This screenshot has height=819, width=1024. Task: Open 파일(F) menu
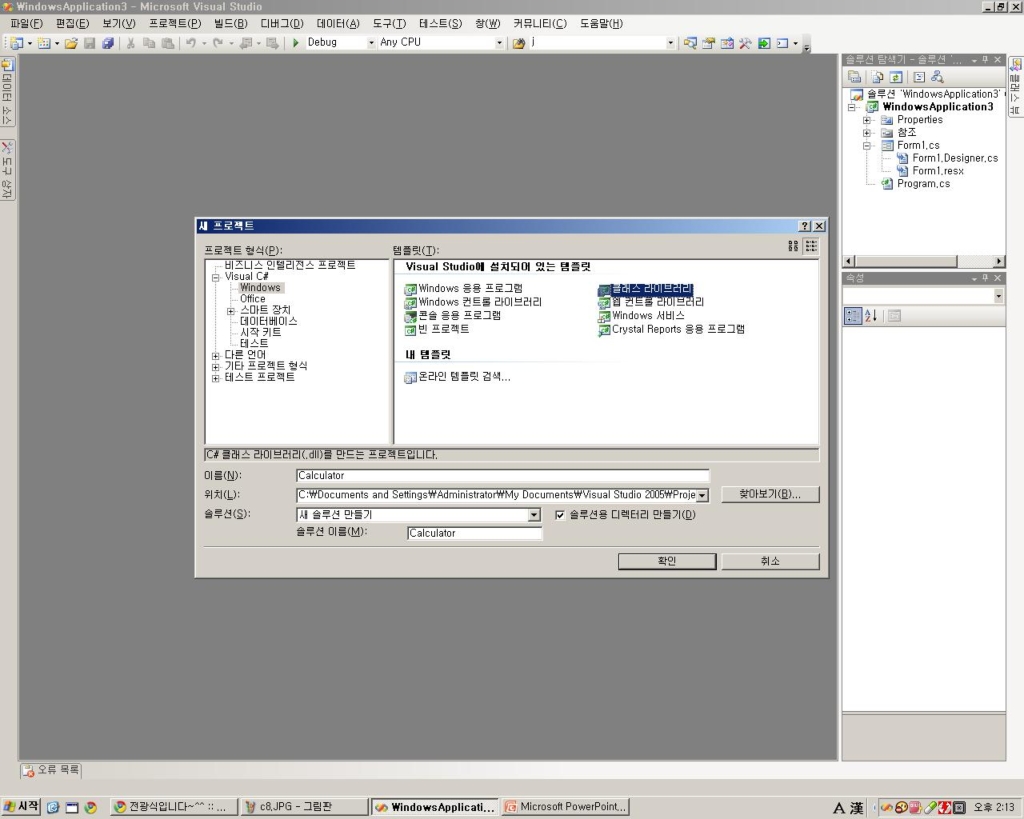[x=26, y=24]
